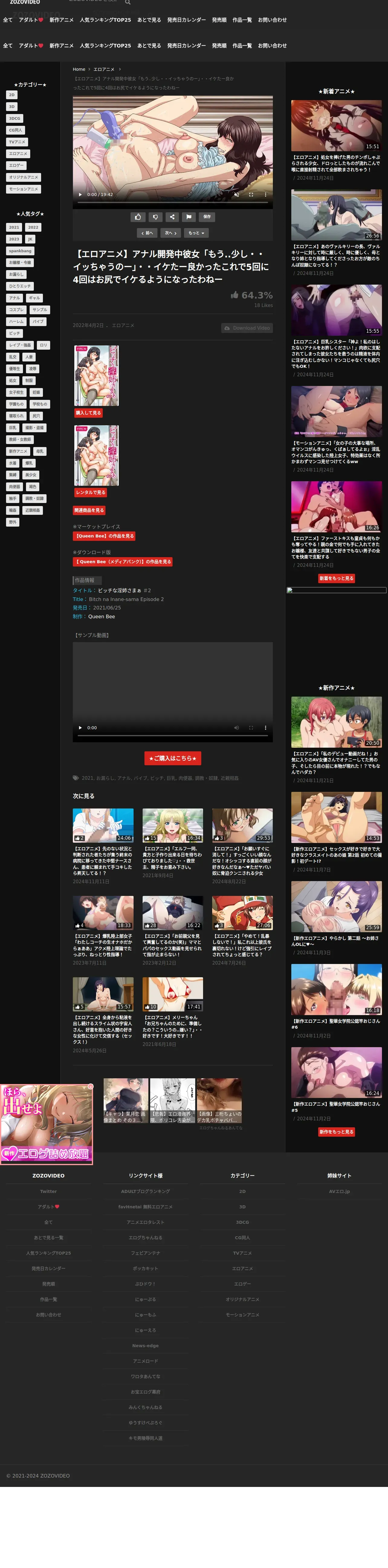Click the News-edge footer link
388x1568 pixels.
(x=145, y=1346)
